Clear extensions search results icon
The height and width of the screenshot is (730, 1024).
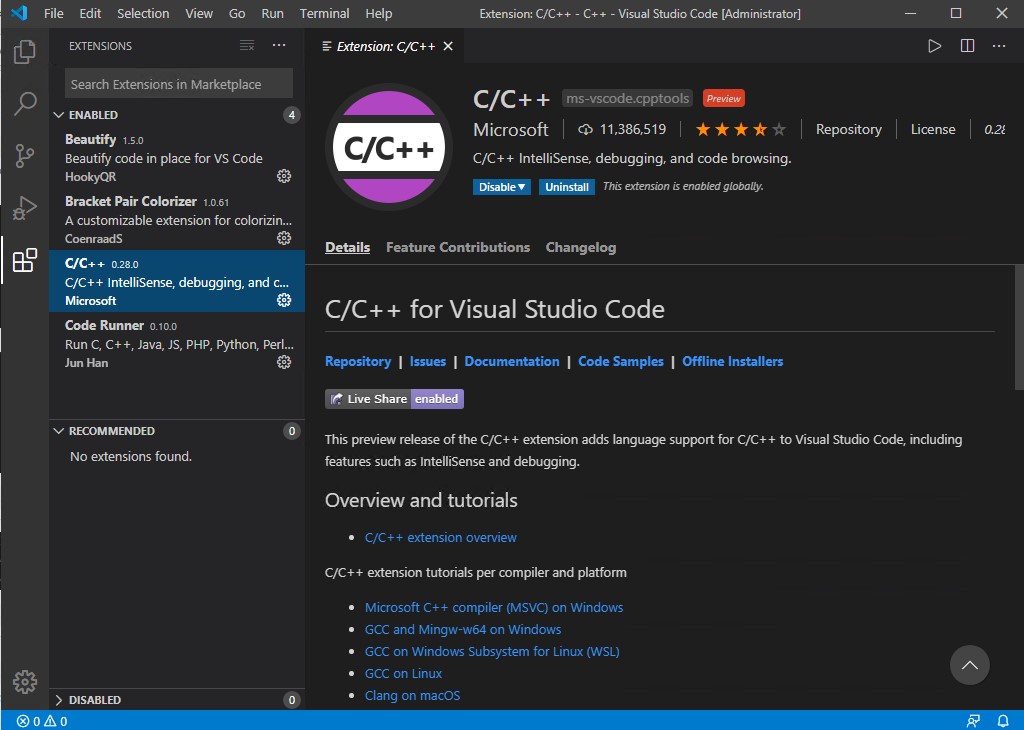pos(247,45)
